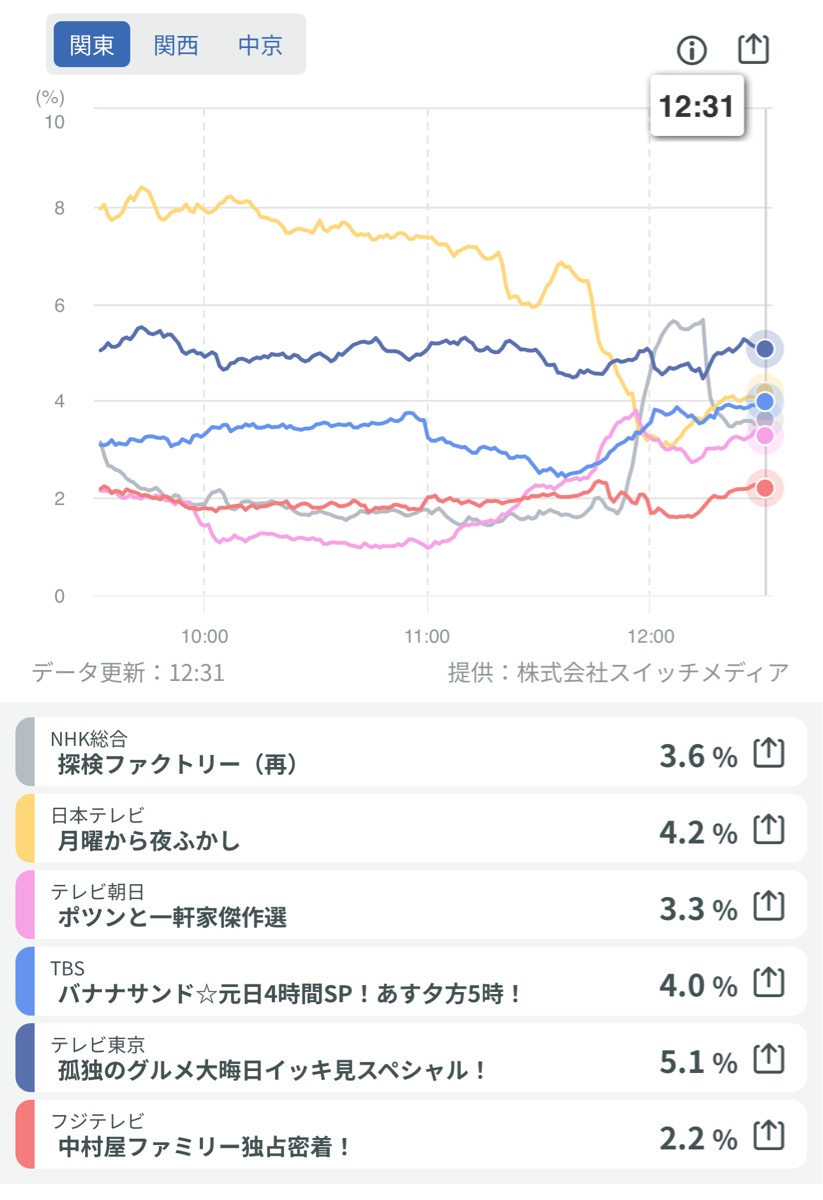
Task: Open the info icon above chart
Action: pyautogui.click(x=692, y=50)
